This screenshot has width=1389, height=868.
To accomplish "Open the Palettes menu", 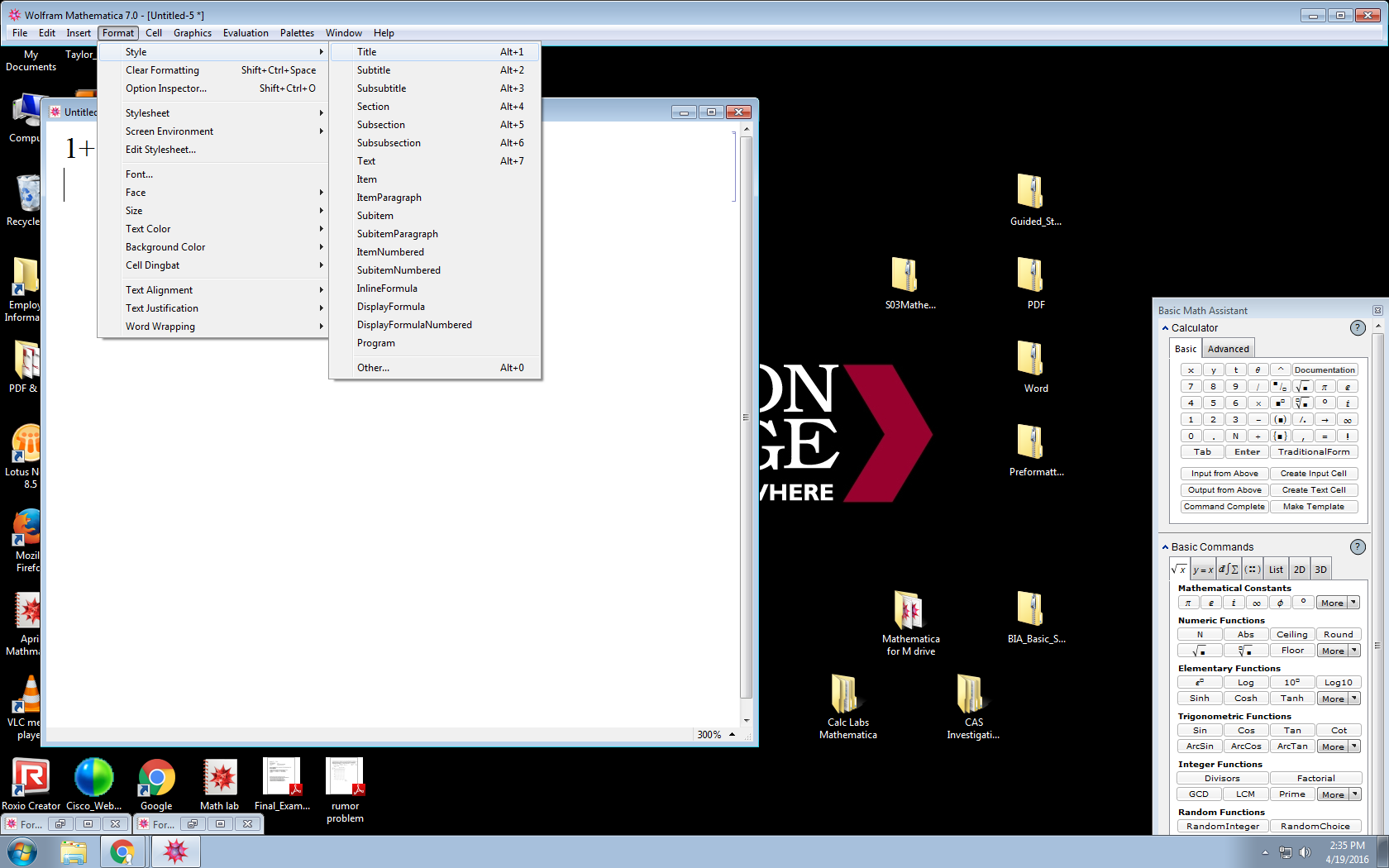I will (x=297, y=33).
